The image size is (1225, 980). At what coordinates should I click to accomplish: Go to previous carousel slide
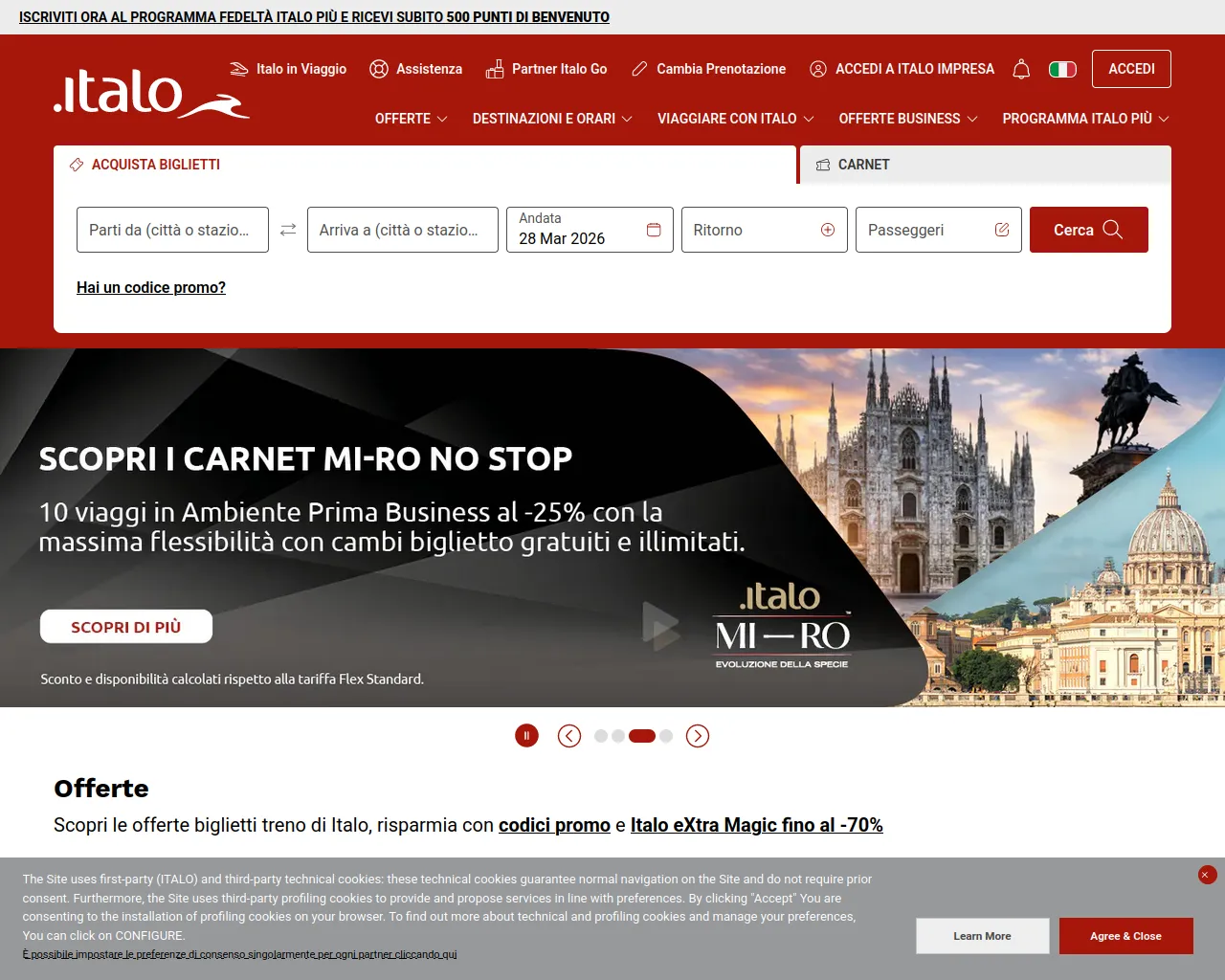point(569,736)
